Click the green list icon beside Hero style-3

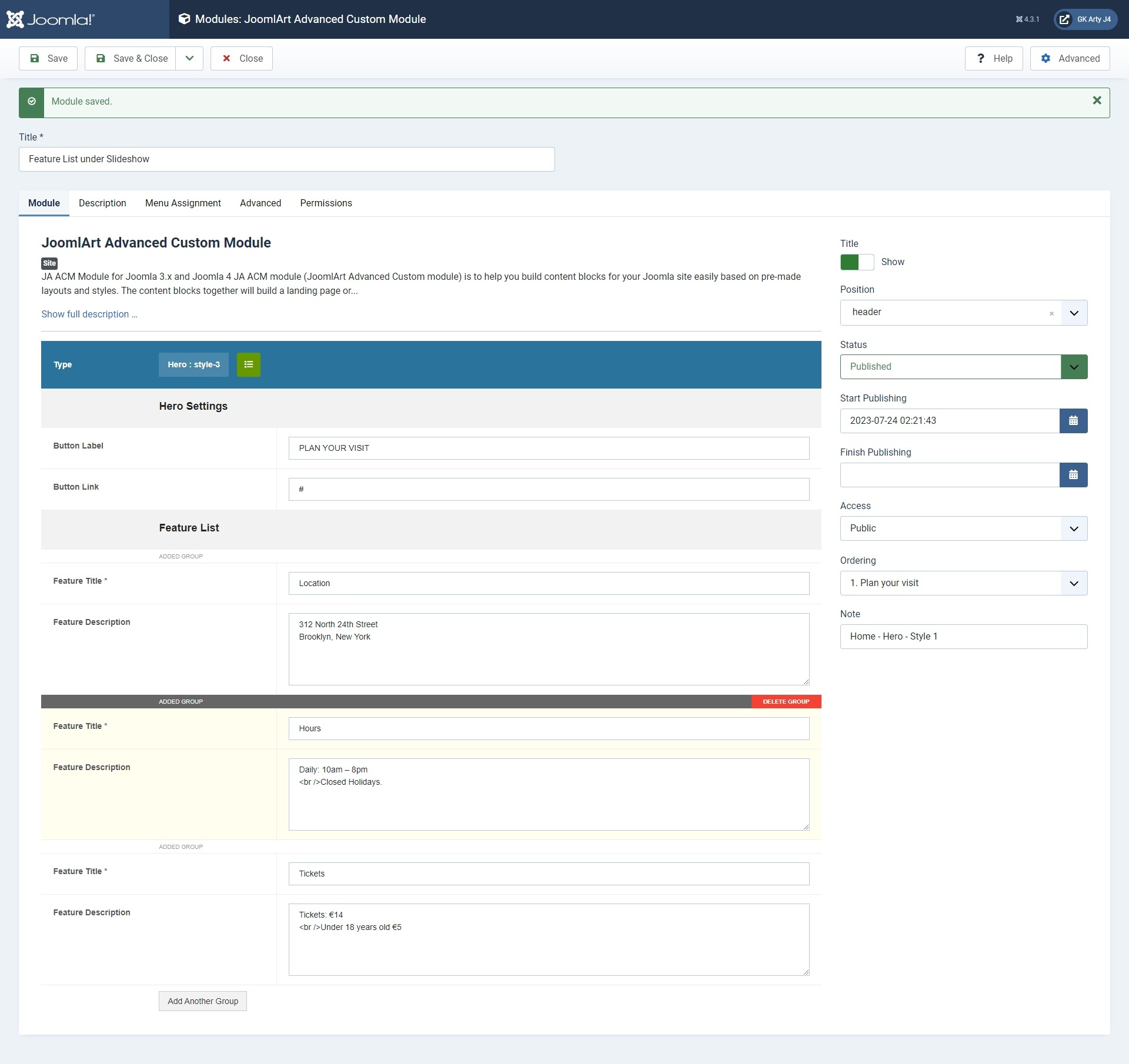click(249, 364)
